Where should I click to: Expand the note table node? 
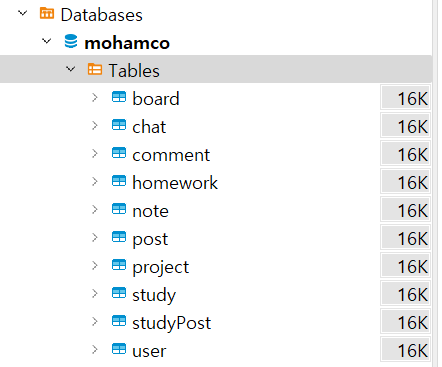click(95, 209)
